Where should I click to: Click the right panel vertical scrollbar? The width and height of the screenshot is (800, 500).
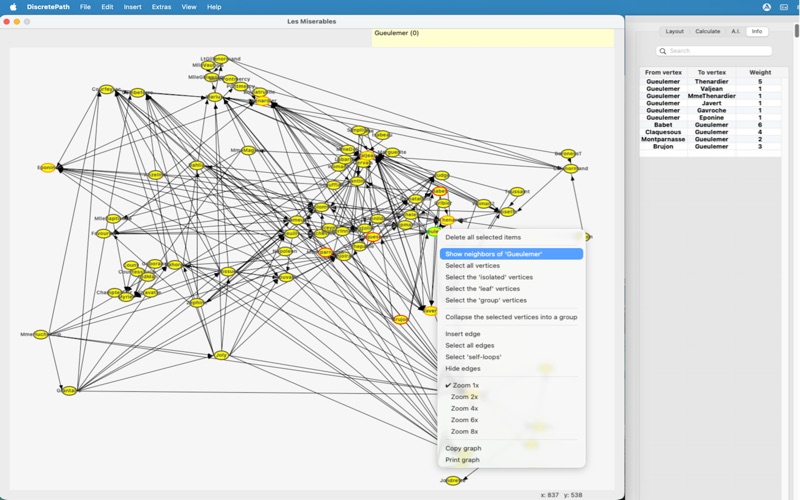point(796,31)
